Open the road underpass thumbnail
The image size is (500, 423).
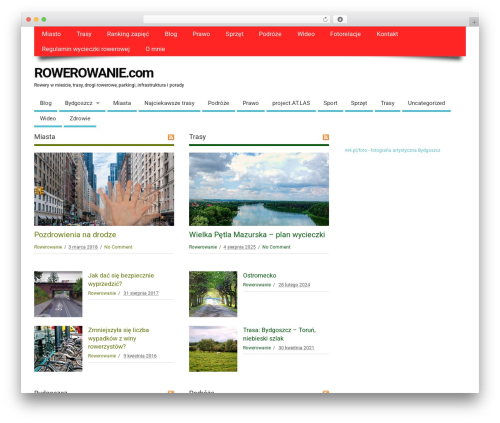coord(58,294)
